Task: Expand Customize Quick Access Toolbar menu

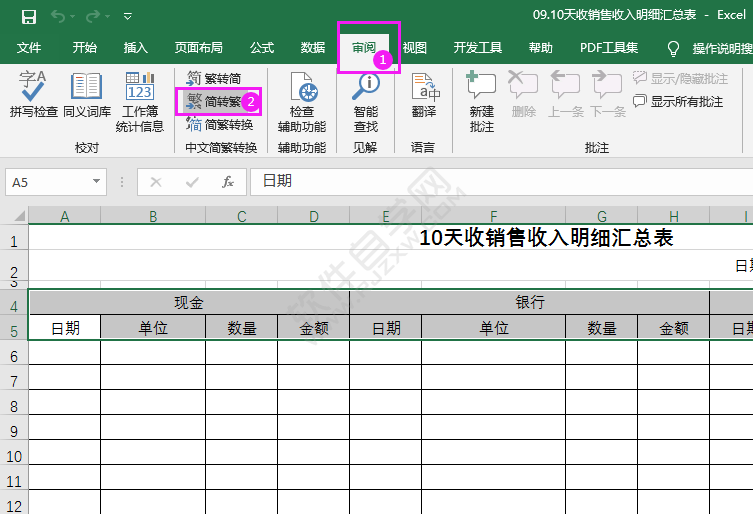Action: pyautogui.click(x=128, y=17)
